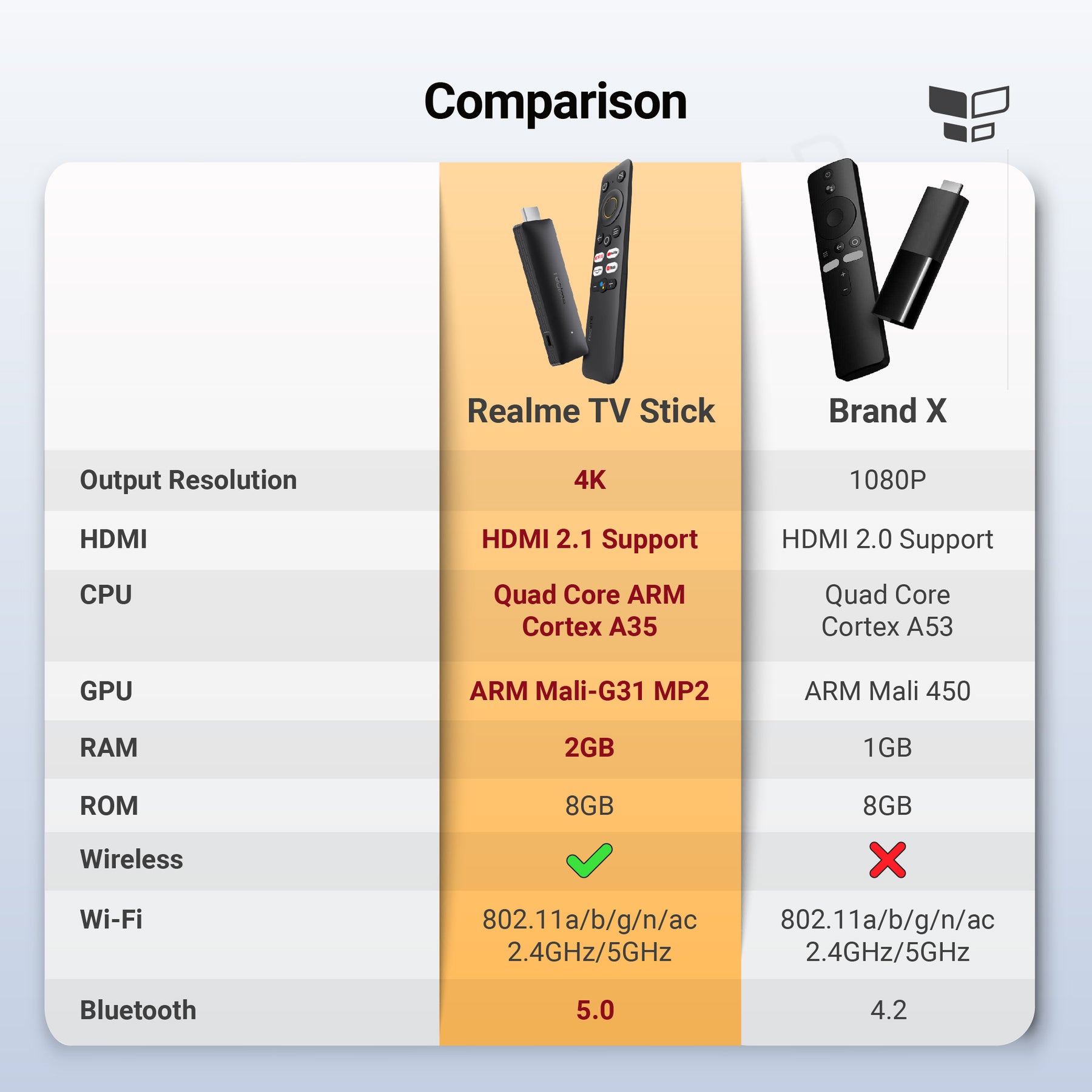This screenshot has height=1092, width=1092.
Task: Select the Brand X column heading
Action: coord(887,411)
